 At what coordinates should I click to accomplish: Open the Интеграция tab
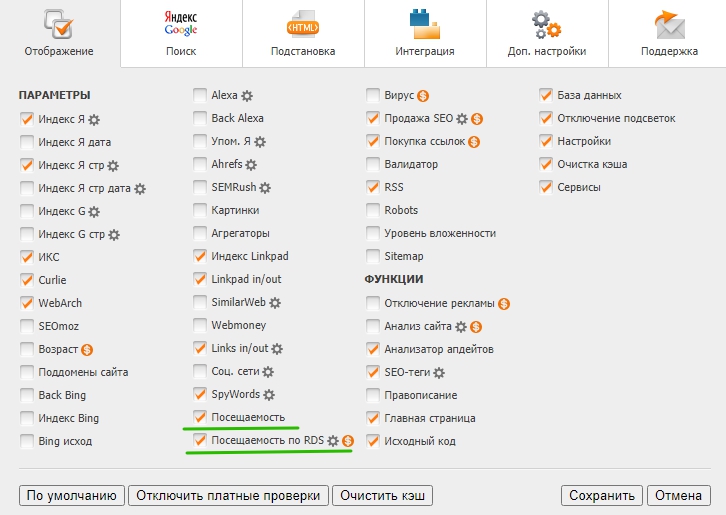(425, 33)
